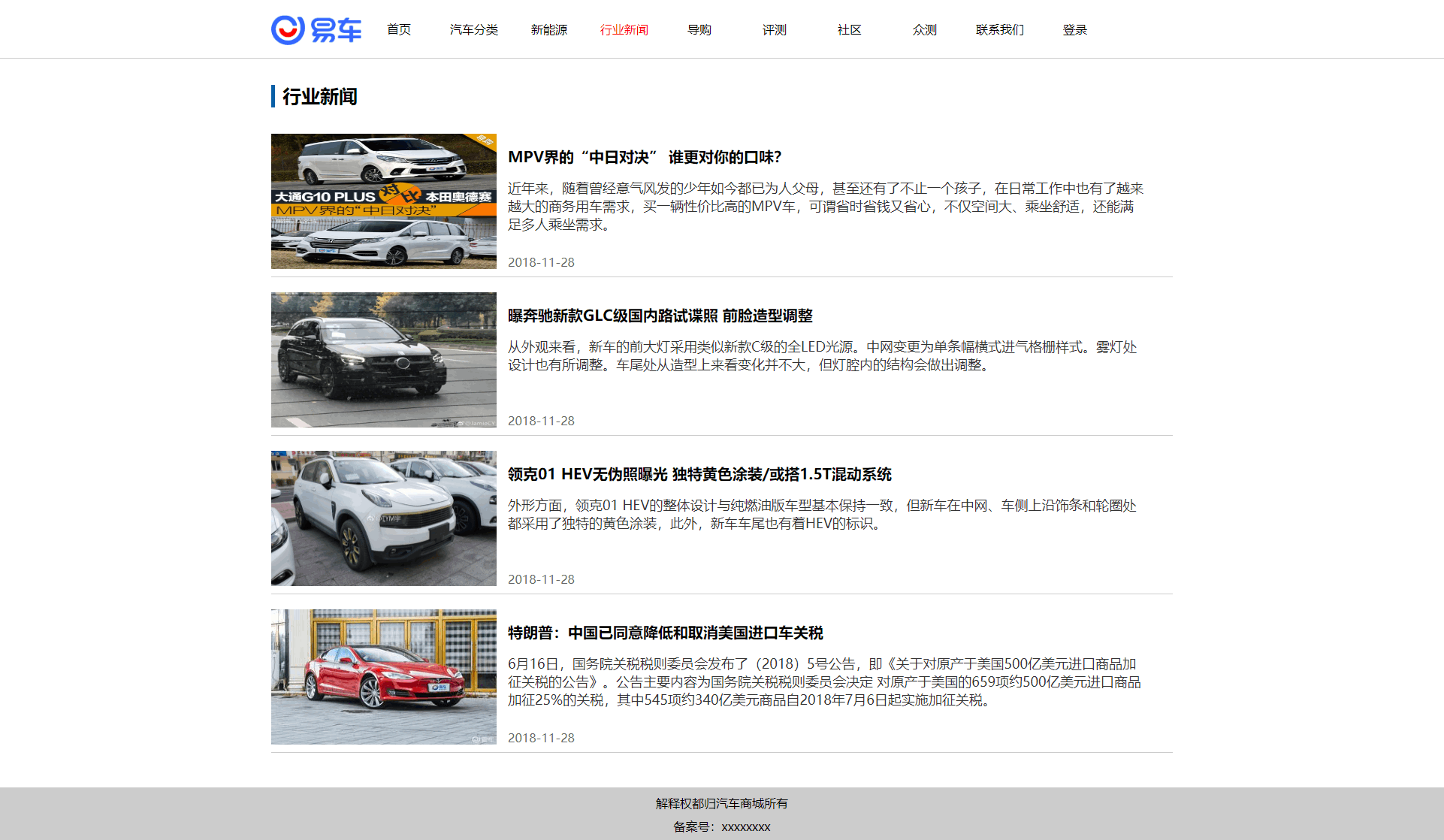The width and height of the screenshot is (1444, 840).
Task: Click the 领克01 summary starting 外形方面
Action: (x=823, y=515)
